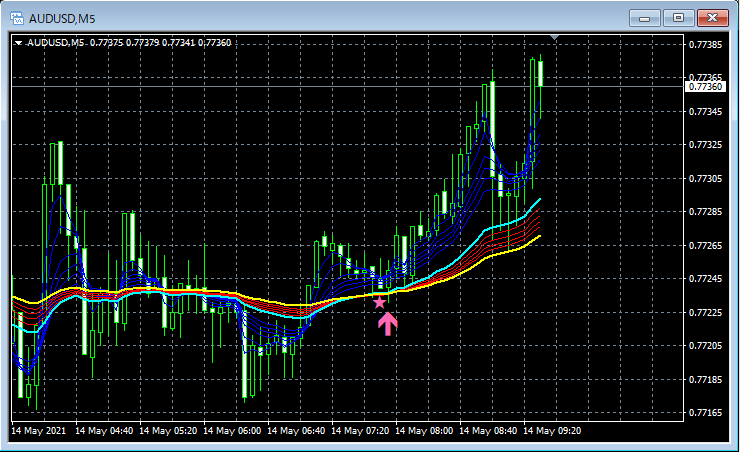Image resolution: width=741 pixels, height=452 pixels.
Task: Click the 14 May 06:40 time label
Action: 296,431
